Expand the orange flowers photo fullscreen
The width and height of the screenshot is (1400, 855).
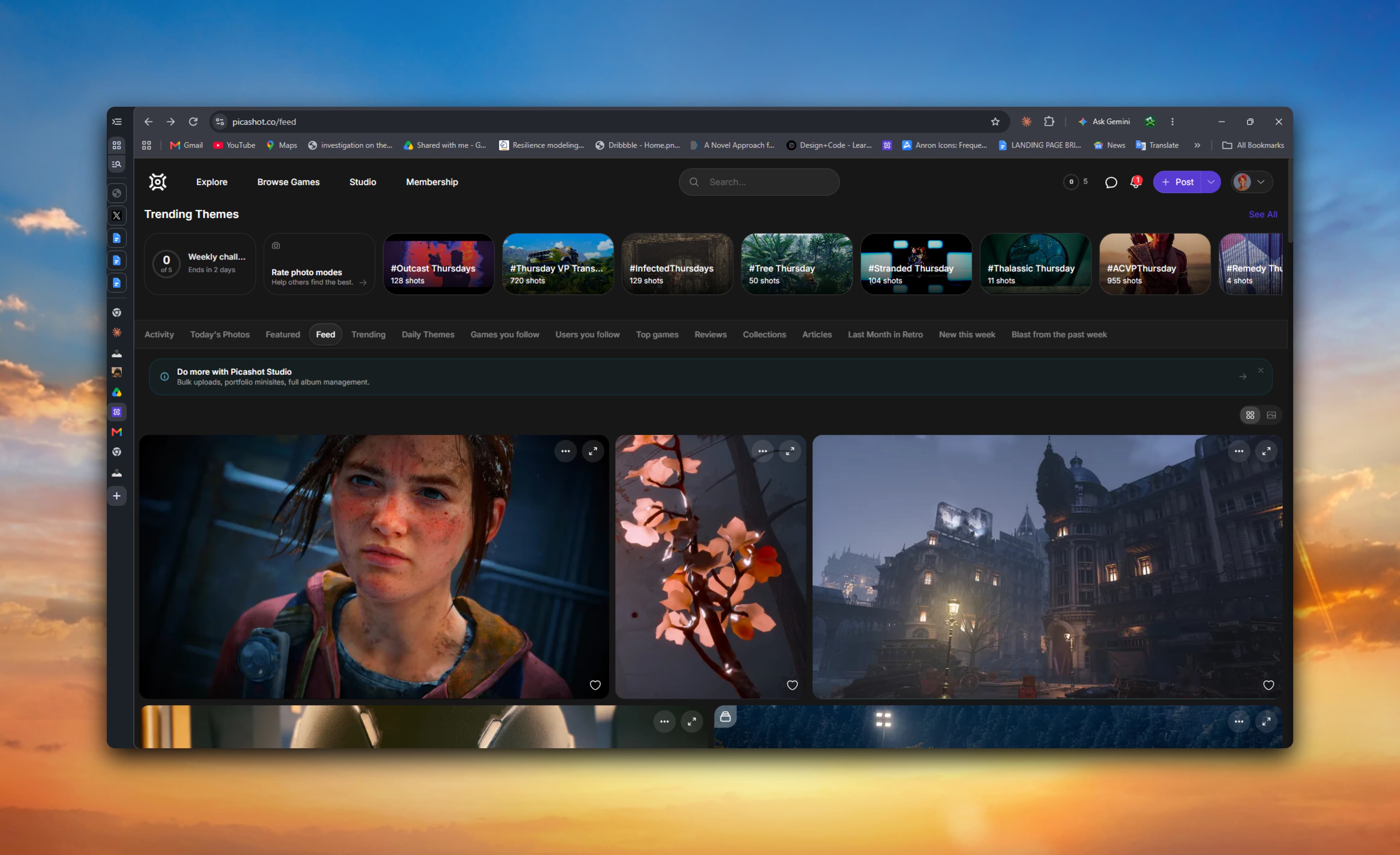tap(790, 451)
